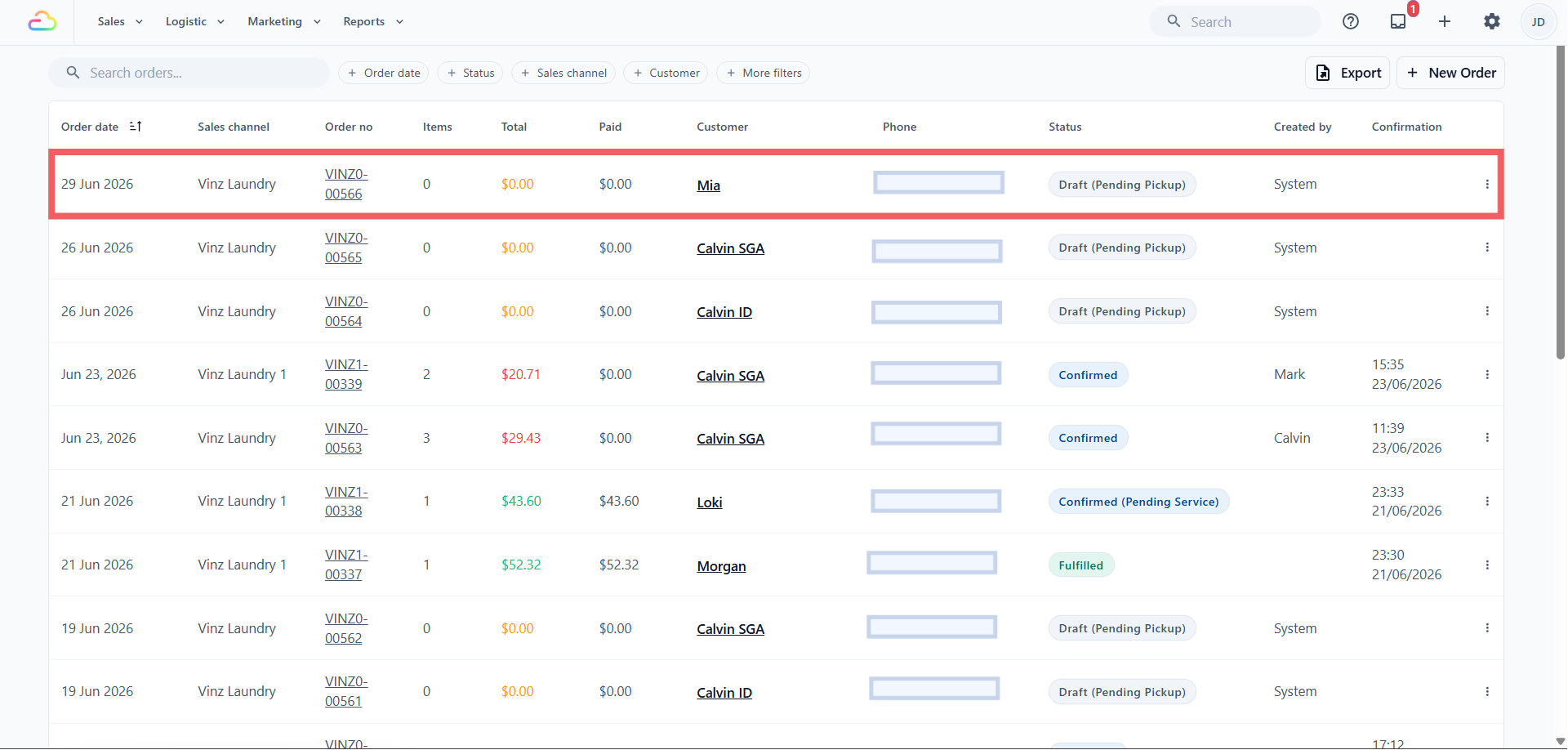
Task: Open row actions for order VINZ1-00337
Action: click(x=1487, y=565)
